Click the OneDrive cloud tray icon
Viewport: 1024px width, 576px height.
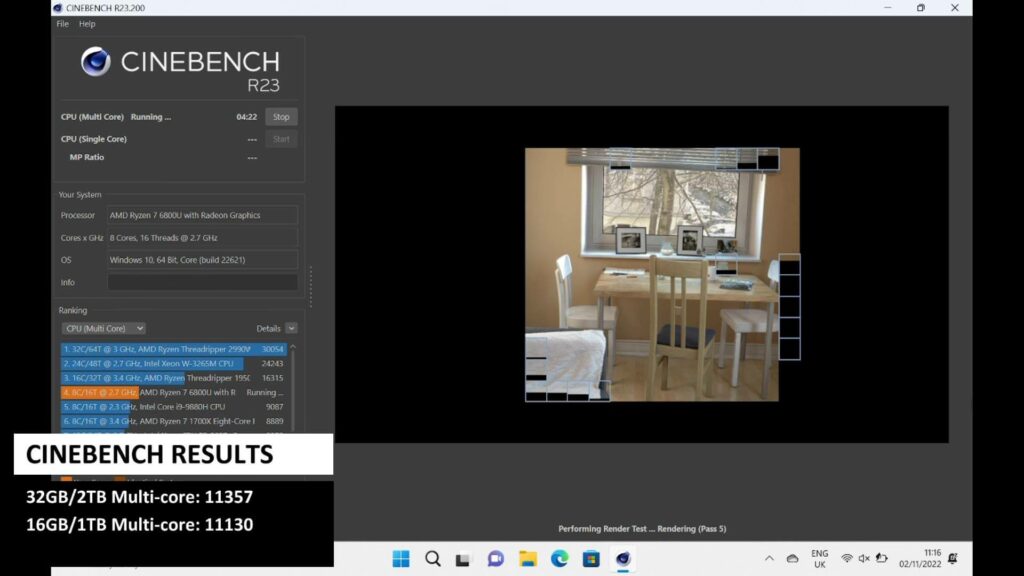tap(792, 558)
